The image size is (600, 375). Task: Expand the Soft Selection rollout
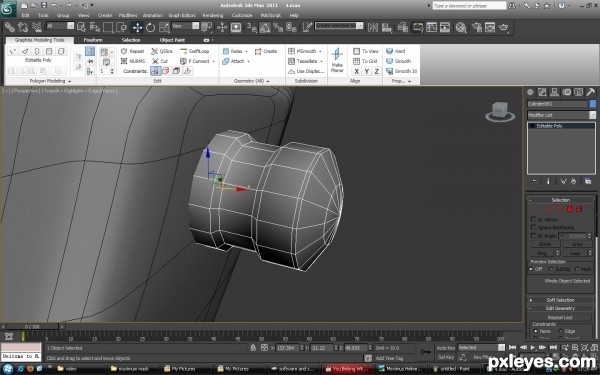point(561,300)
